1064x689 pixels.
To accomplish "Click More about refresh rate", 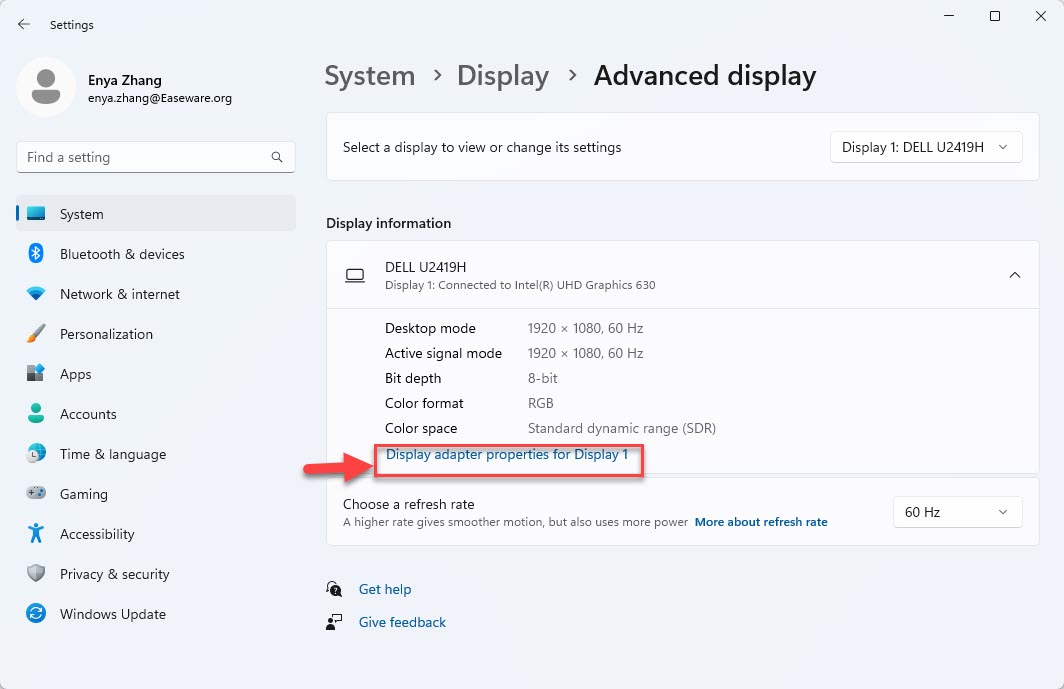I will pos(761,521).
